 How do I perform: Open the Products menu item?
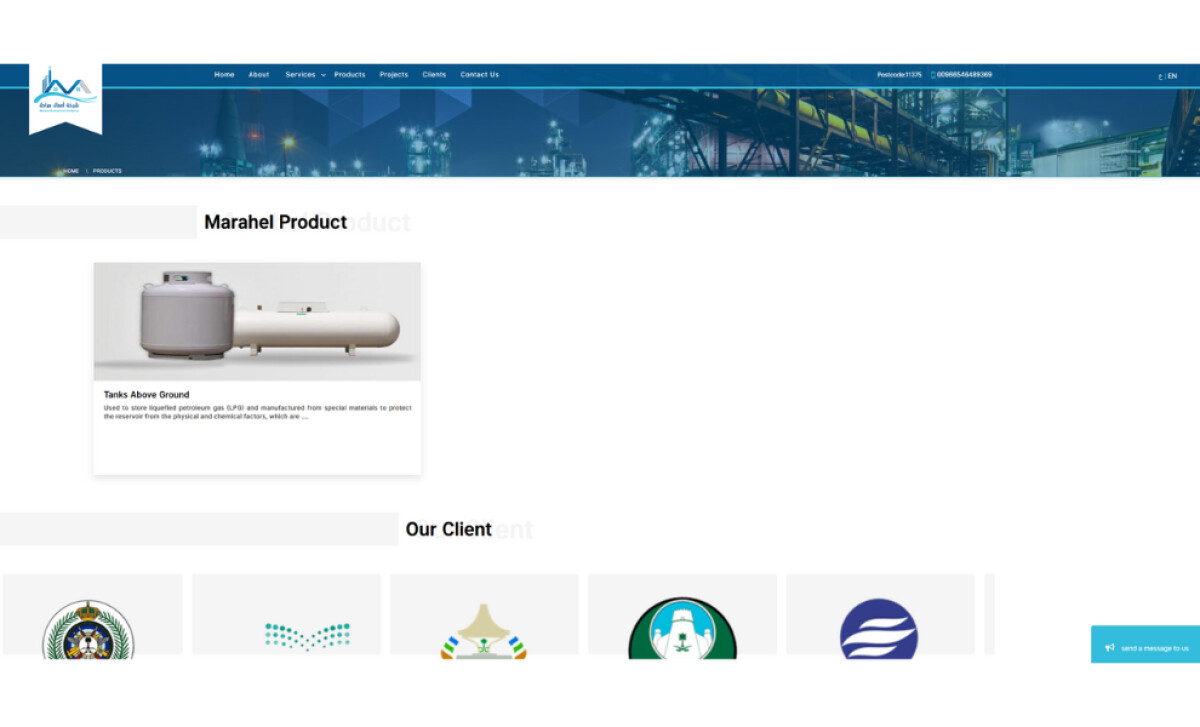click(349, 74)
